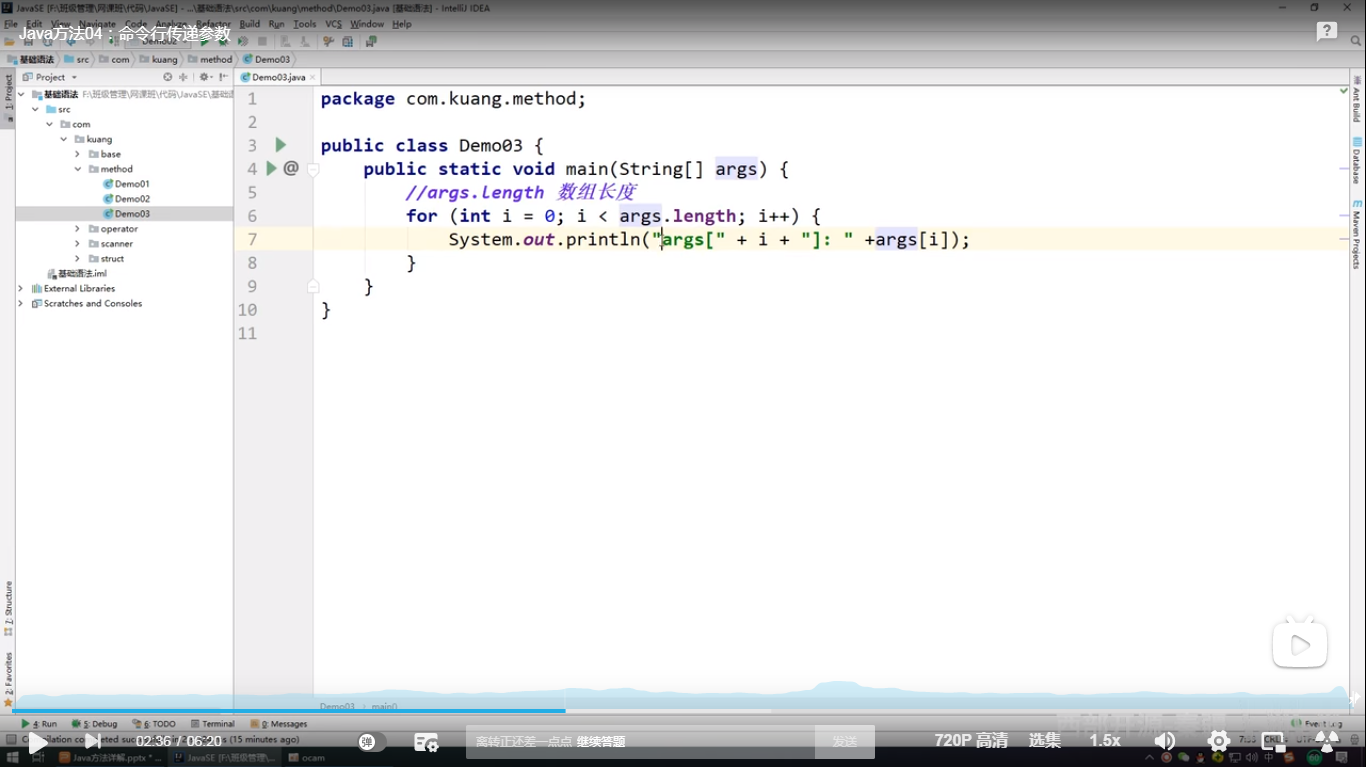Viewport: 1366px width, 767px height.
Task: Collapse the src folder
Action: tap(35, 109)
